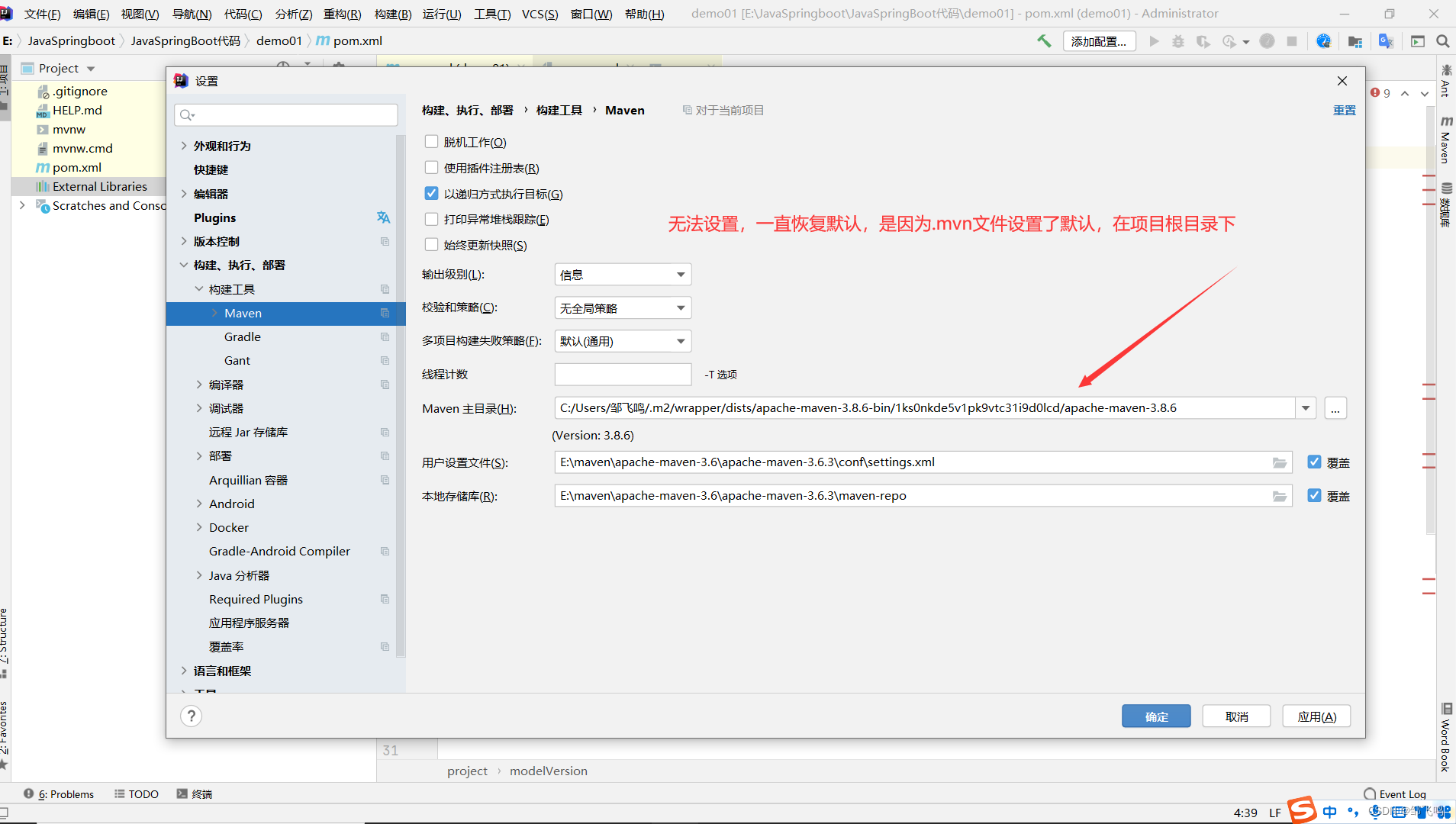Open Ant tool window on right sidebar
The height and width of the screenshot is (824, 1456).
1446,81
